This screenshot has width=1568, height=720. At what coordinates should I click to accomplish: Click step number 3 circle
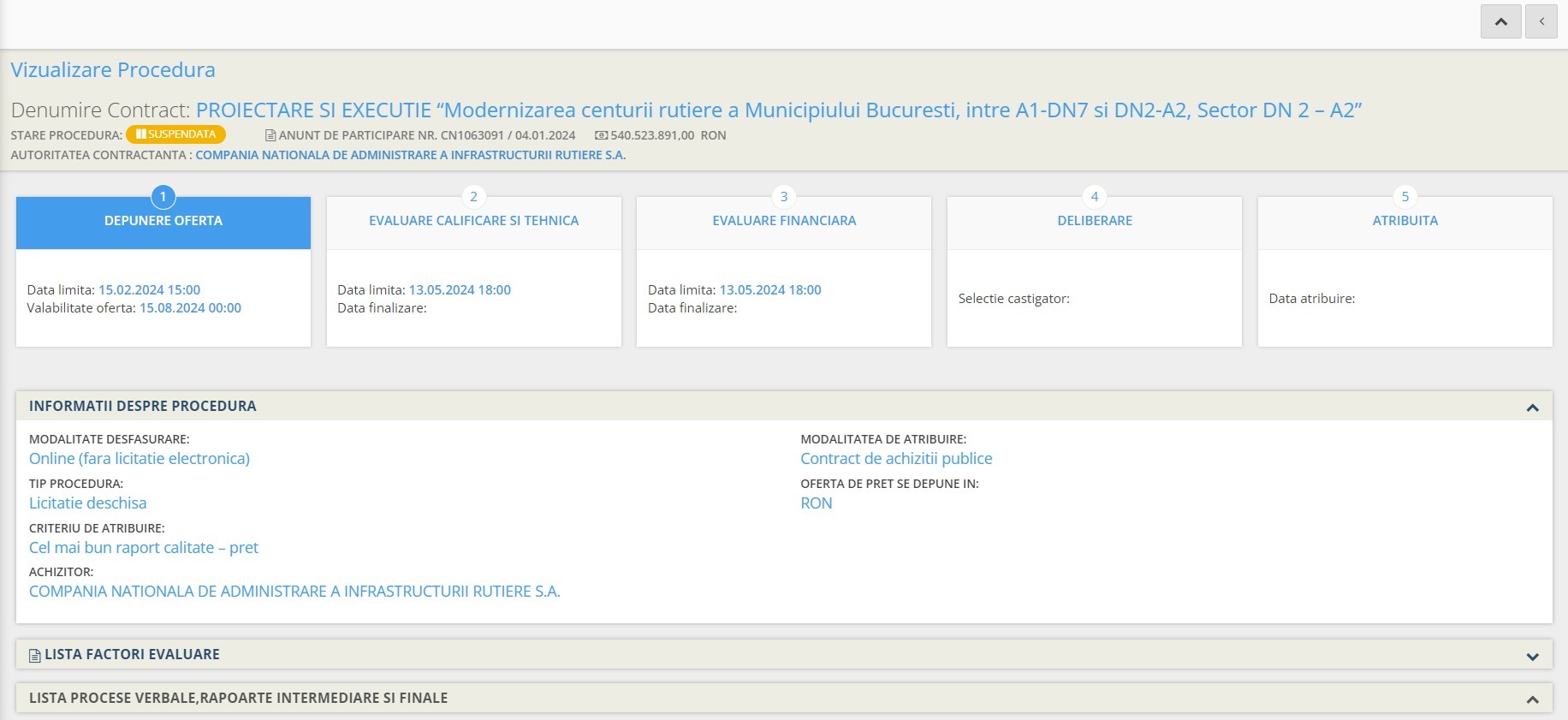click(784, 197)
